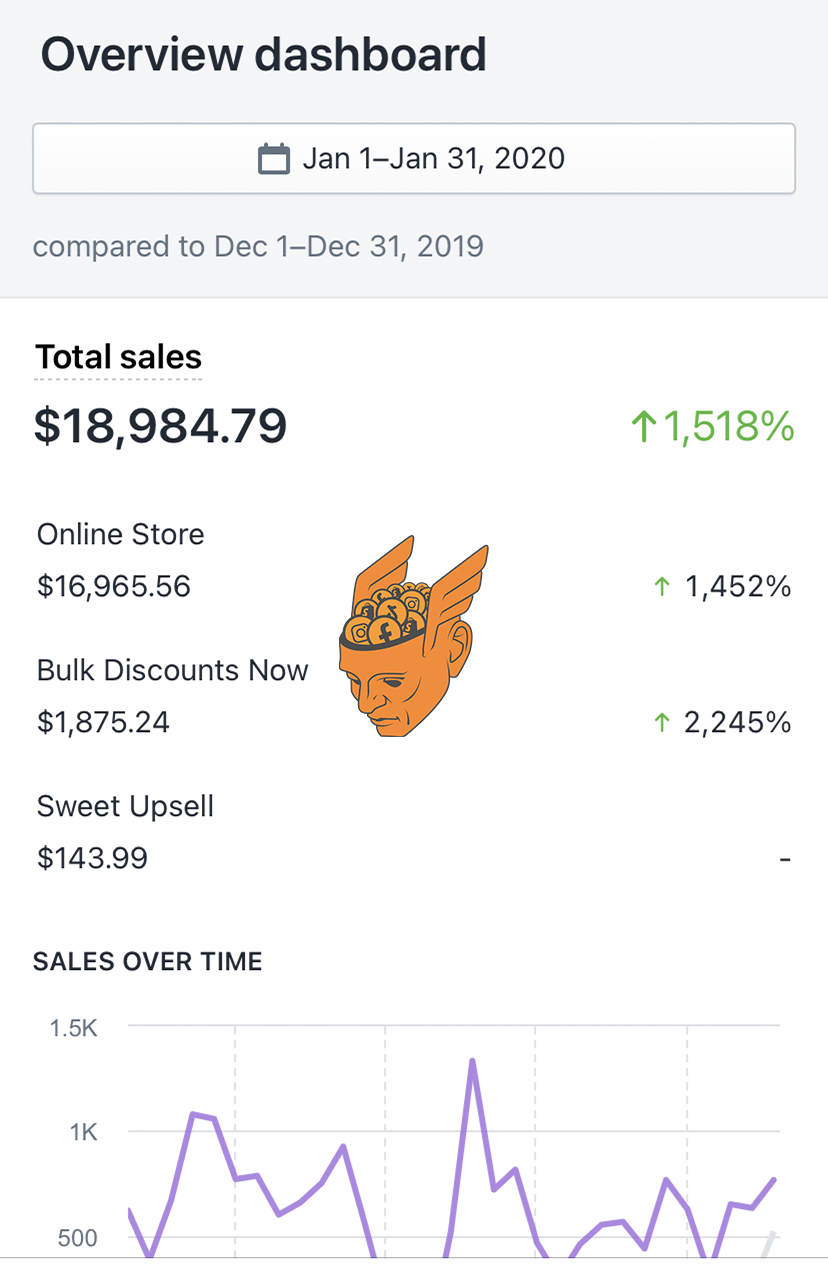Click the $18,984.79 total sales figure
Image resolution: width=828 pixels, height=1272 pixels.
pos(161,426)
